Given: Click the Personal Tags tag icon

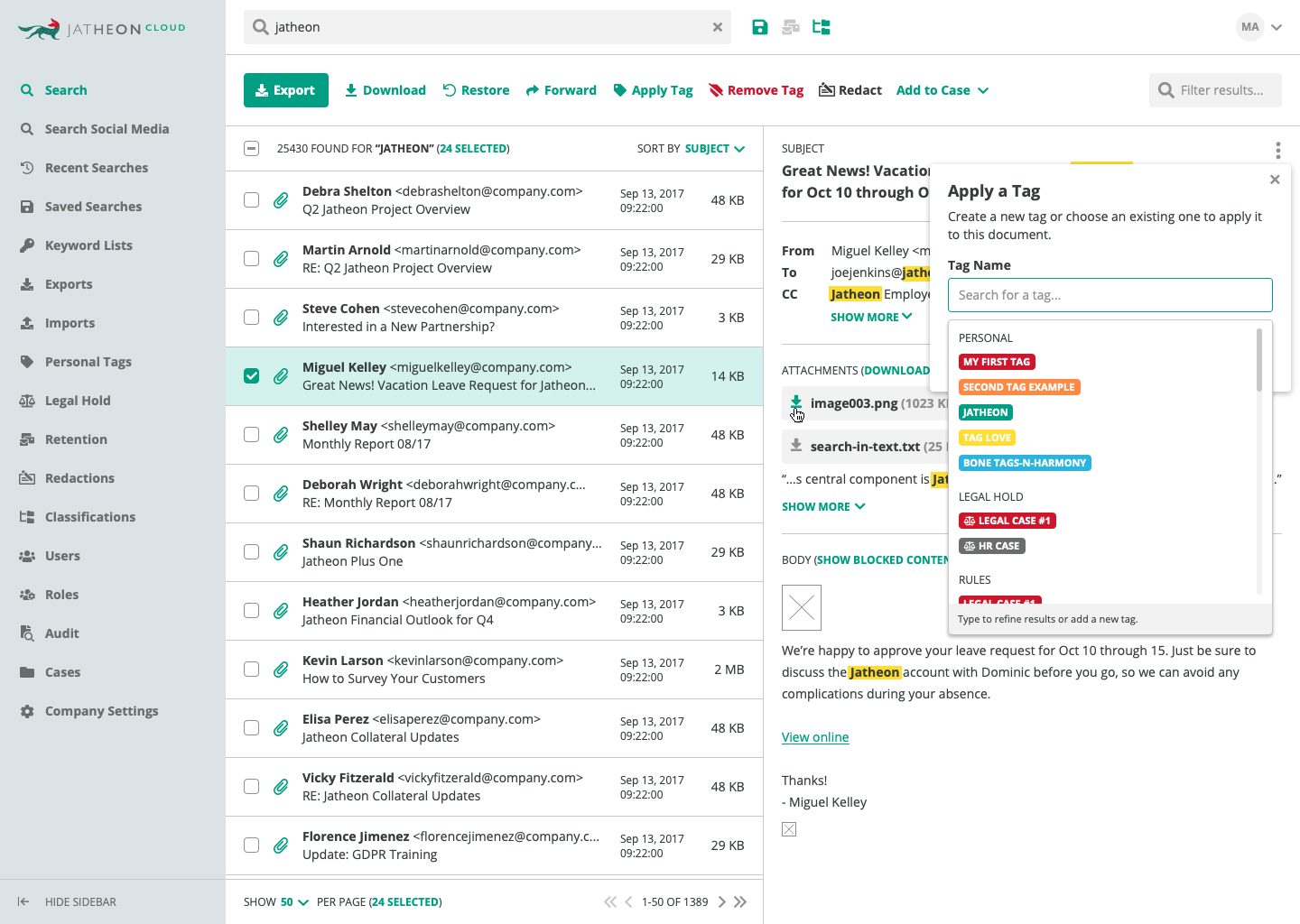Looking at the screenshot, I should tap(27, 362).
